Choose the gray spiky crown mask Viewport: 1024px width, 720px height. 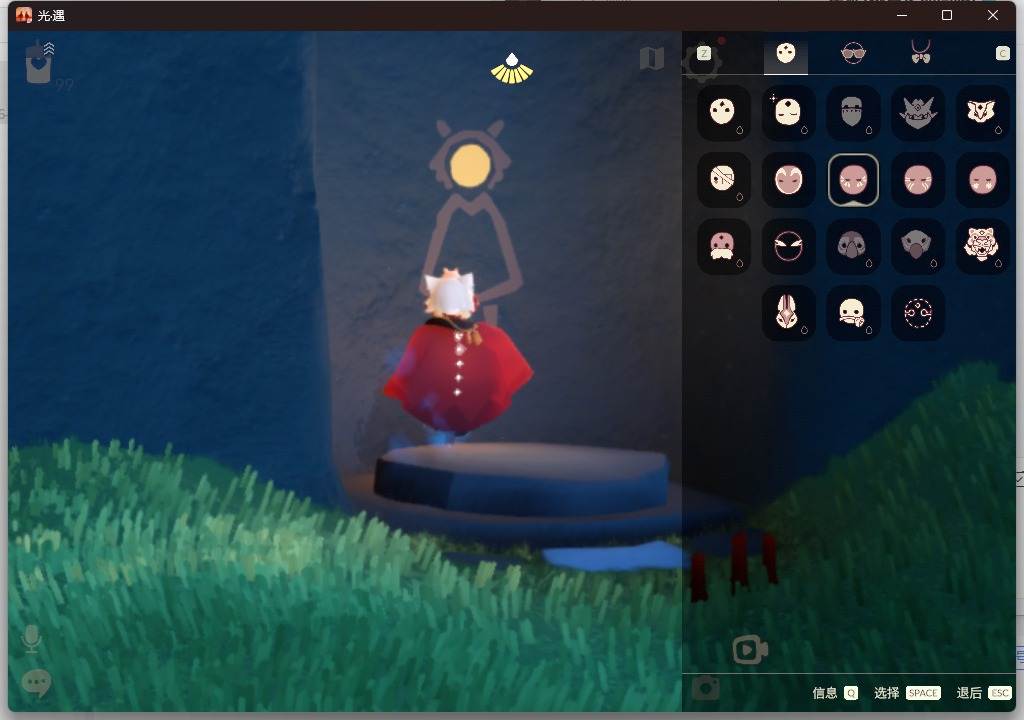coord(918,113)
